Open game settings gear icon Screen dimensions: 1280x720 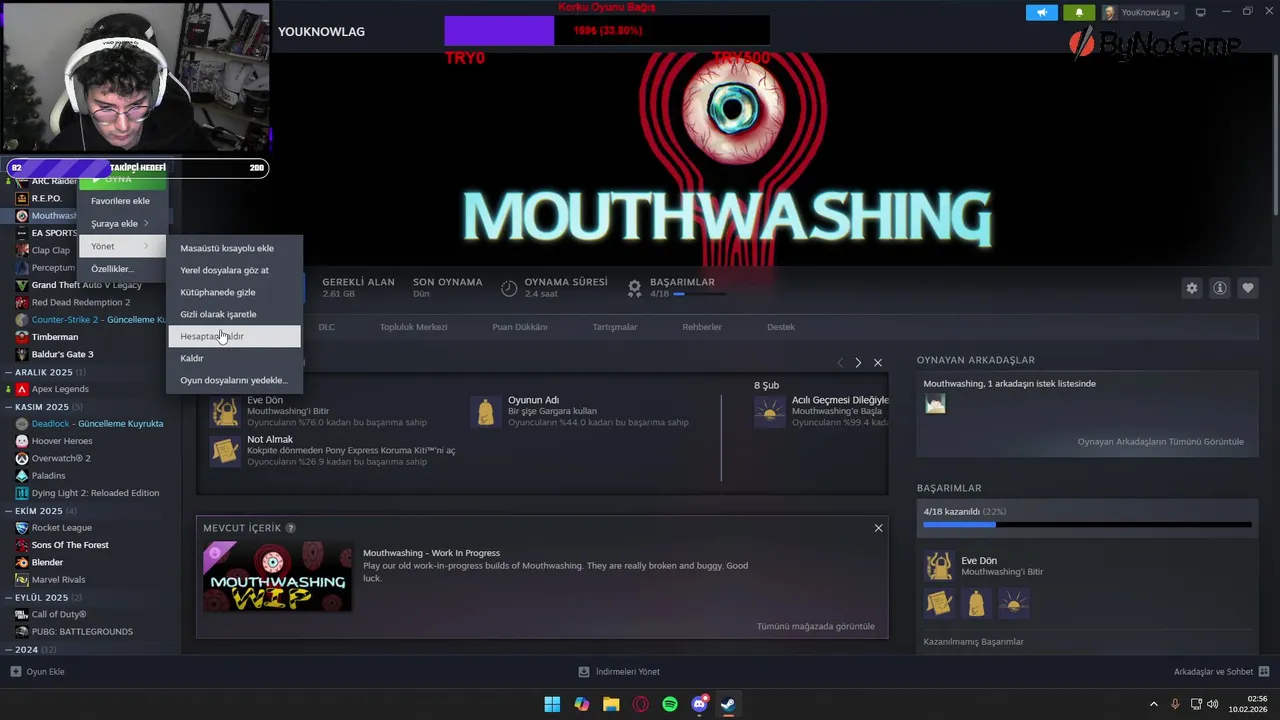tap(1192, 288)
